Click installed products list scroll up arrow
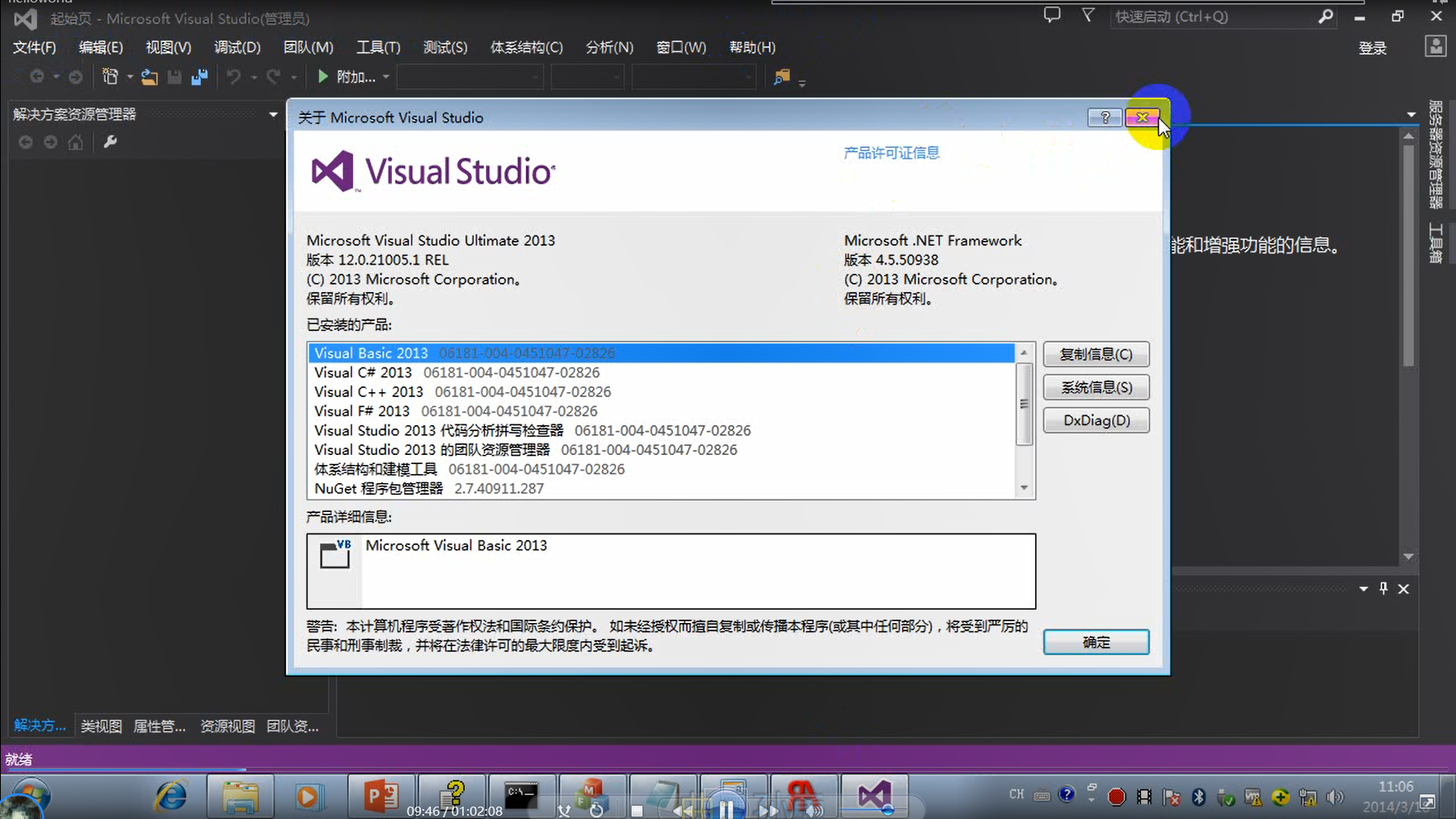 pos(1024,352)
